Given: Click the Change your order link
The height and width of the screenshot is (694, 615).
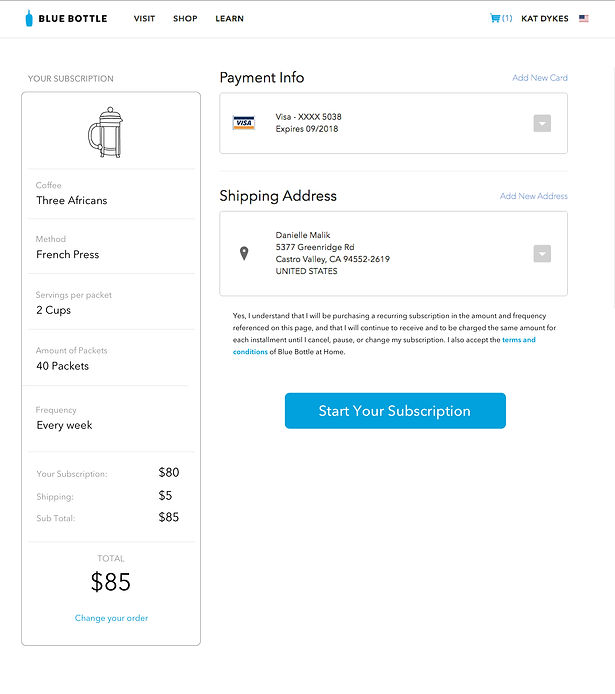Looking at the screenshot, I should 111,618.
